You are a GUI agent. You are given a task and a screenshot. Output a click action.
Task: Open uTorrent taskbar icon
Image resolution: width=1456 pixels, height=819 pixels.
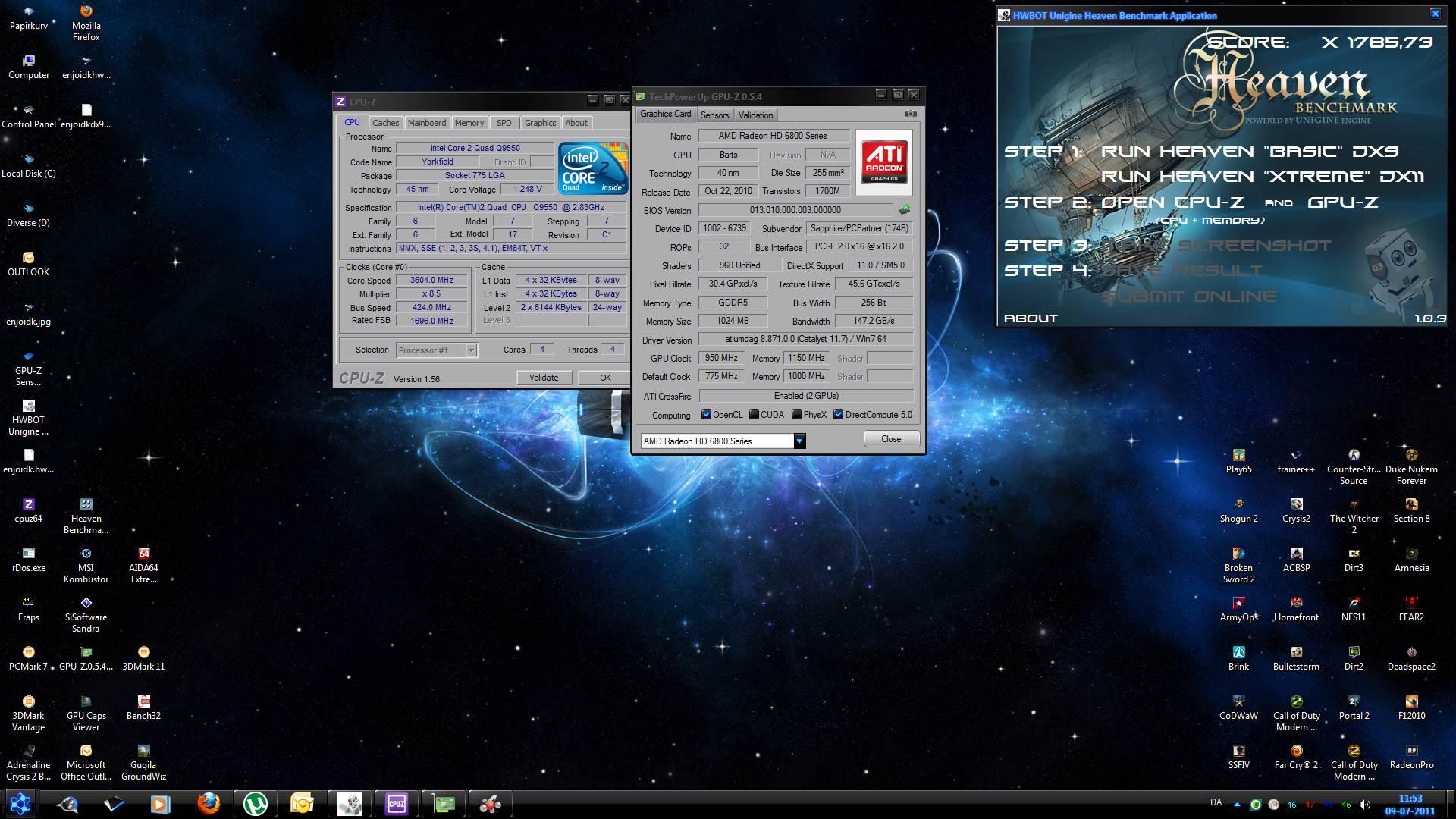coord(256,803)
